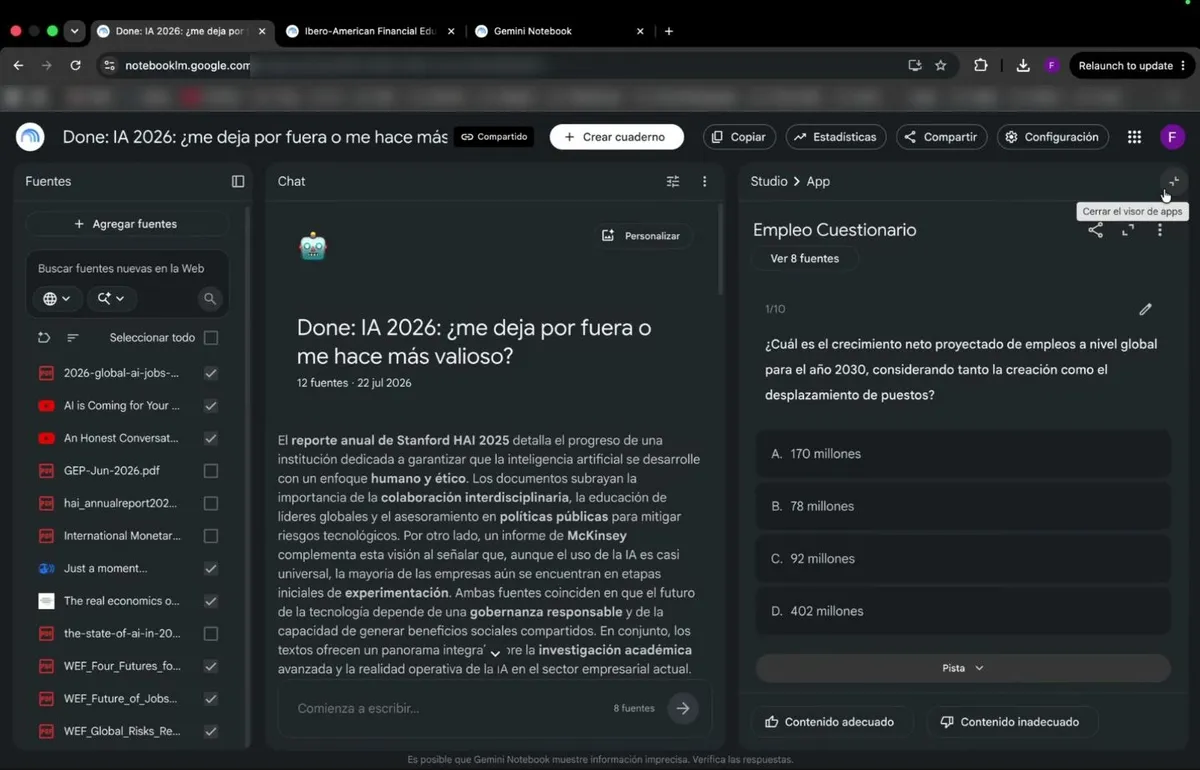Switch to Ibero-American Financial Edu tab
The image size is (1200, 770).
click(x=370, y=31)
